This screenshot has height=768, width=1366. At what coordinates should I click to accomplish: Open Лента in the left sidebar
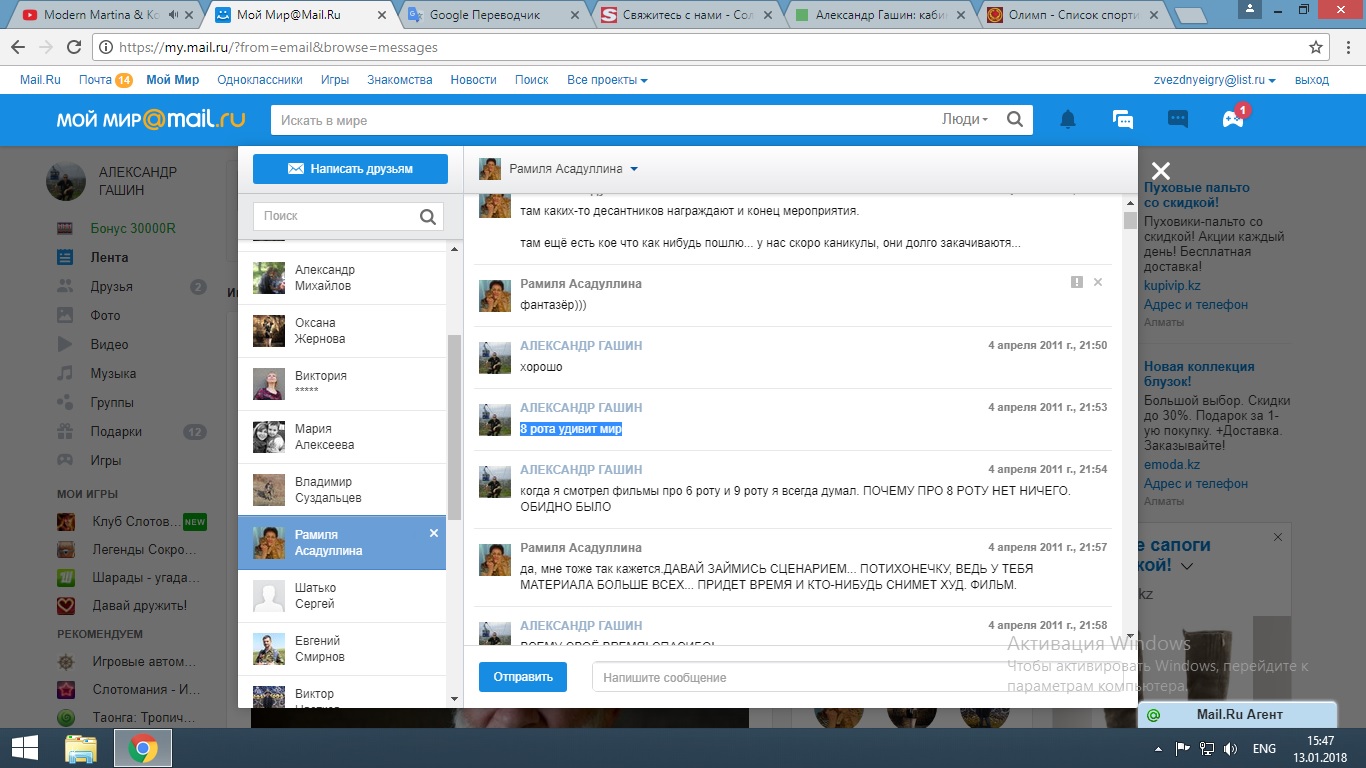point(109,257)
